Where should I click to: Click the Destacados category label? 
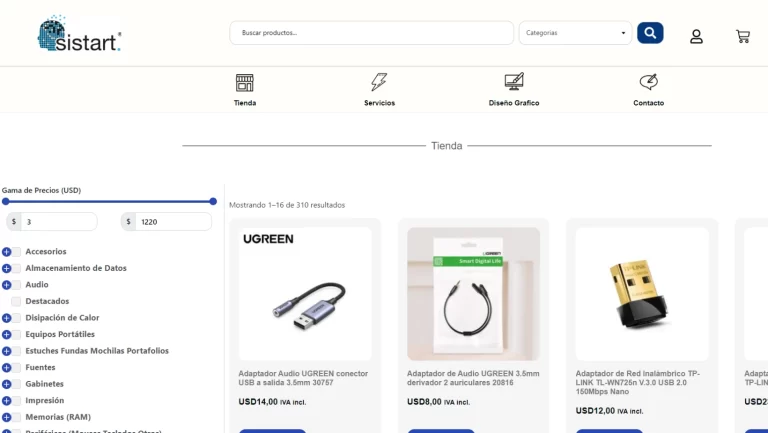coord(47,301)
